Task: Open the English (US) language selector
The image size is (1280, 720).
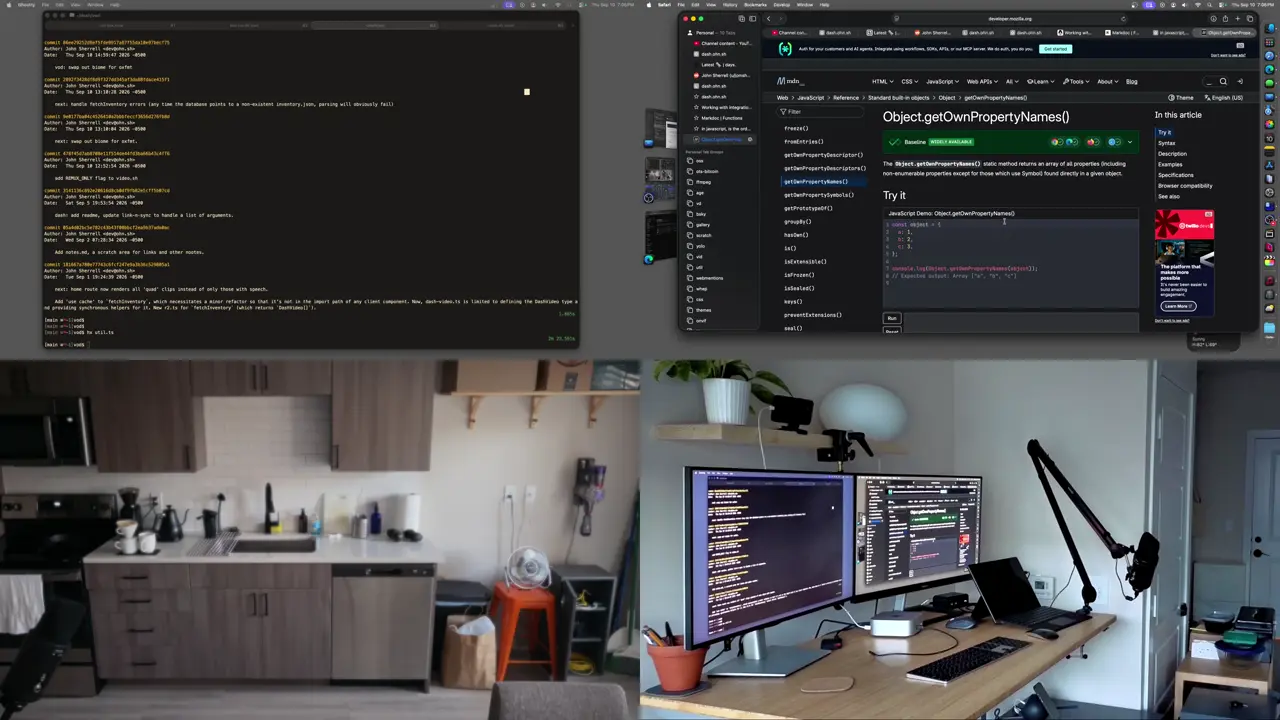Action: 1223,98
